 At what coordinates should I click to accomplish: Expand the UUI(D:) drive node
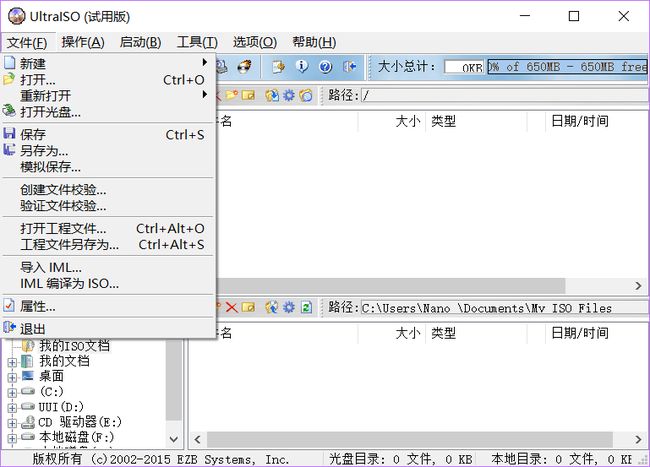click(x=12, y=408)
